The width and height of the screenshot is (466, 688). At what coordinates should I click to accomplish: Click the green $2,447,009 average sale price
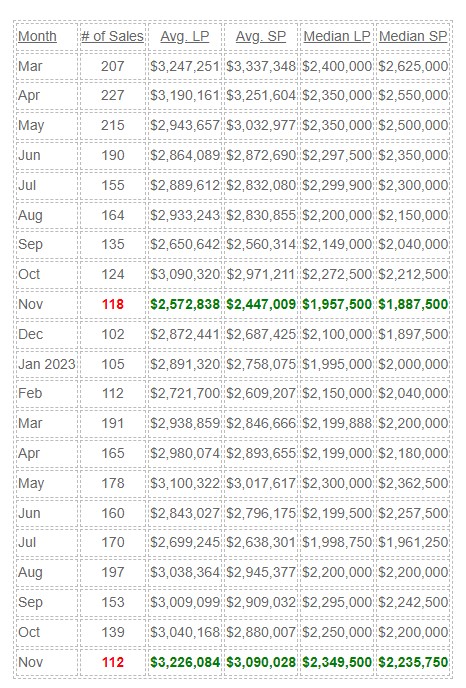coord(261,304)
